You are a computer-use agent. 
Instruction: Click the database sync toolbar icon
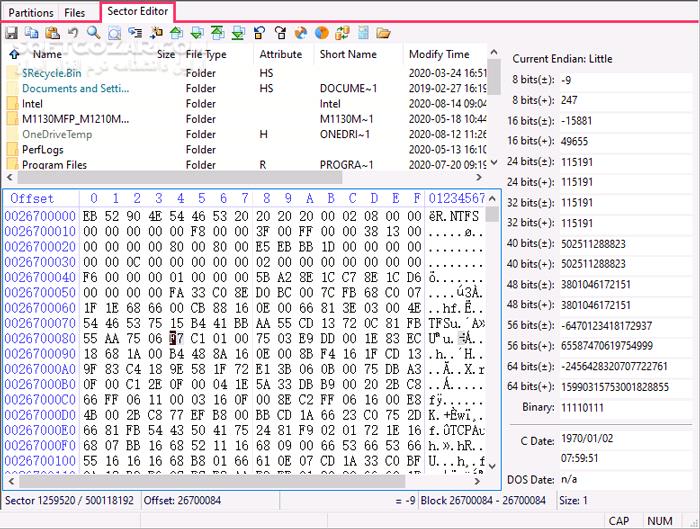coord(342,33)
